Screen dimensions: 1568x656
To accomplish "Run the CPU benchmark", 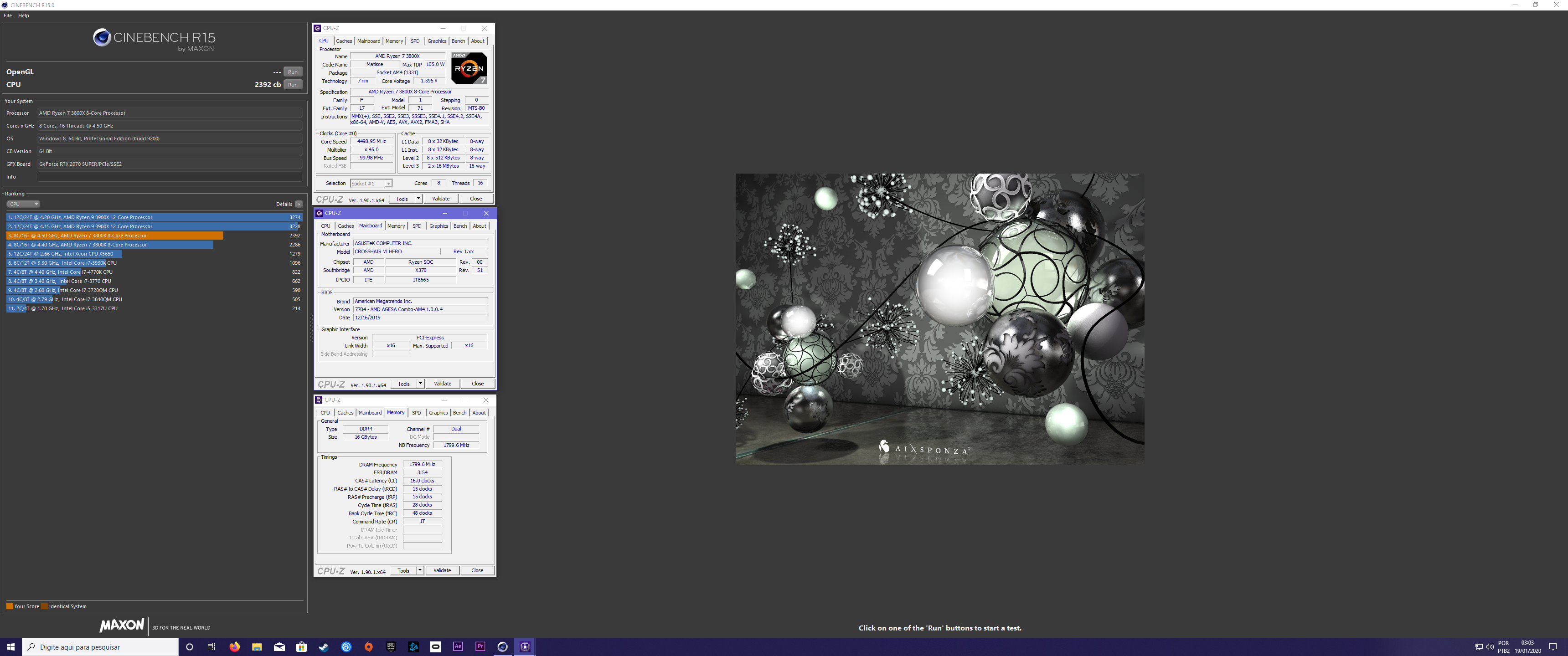I will [293, 85].
